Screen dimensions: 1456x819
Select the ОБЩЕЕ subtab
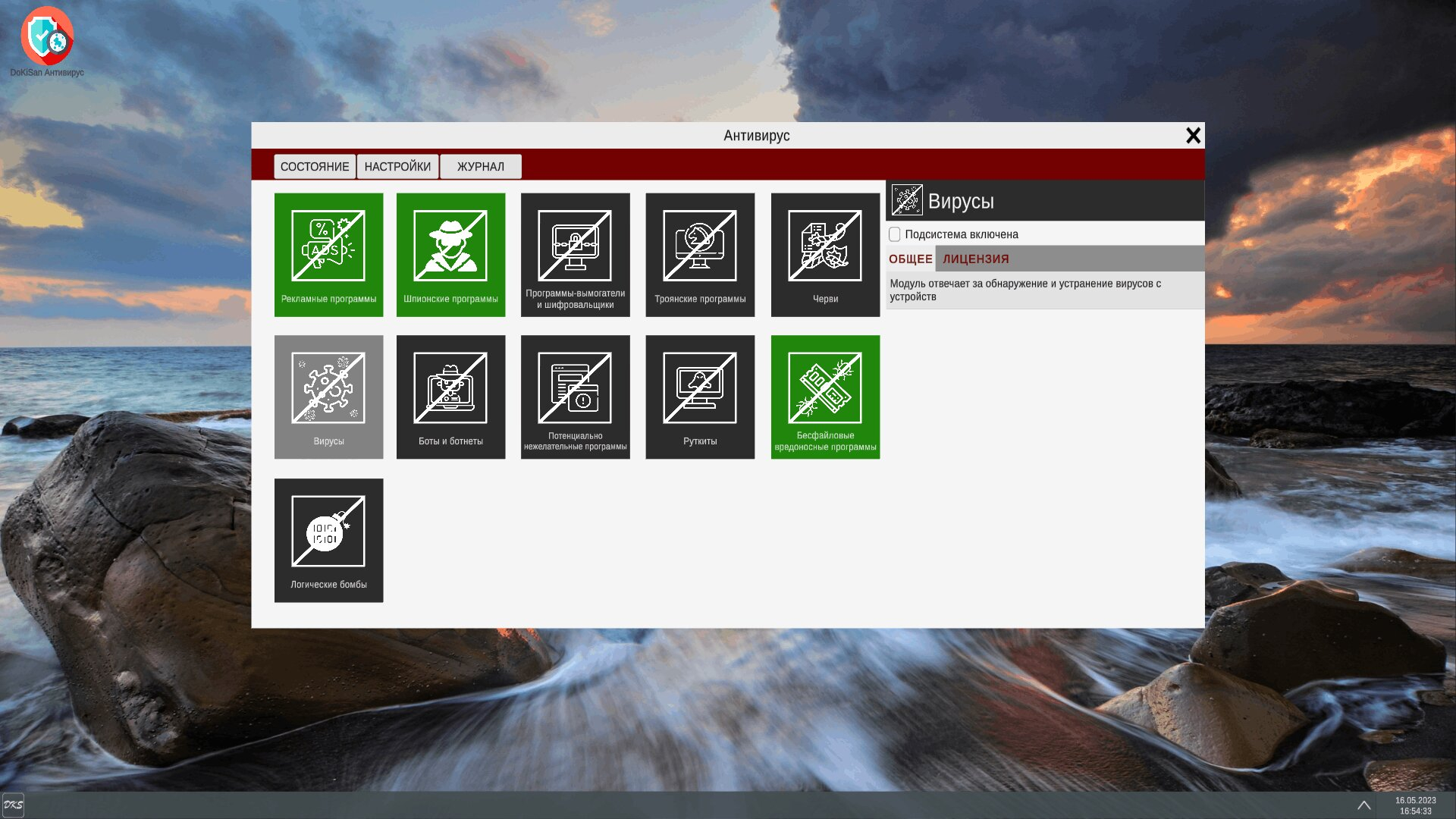coord(910,259)
